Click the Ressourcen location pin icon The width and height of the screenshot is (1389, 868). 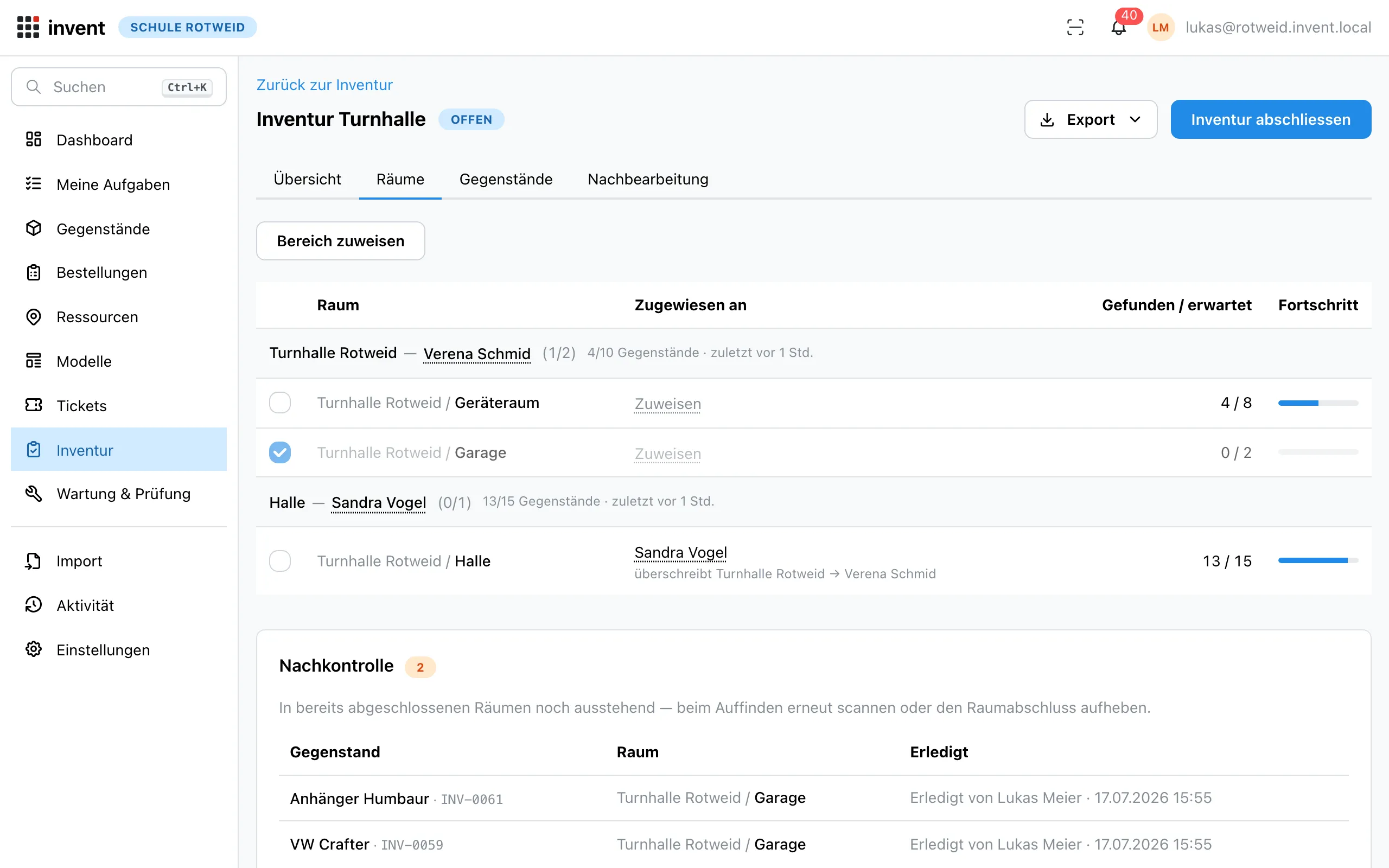[x=33, y=317]
